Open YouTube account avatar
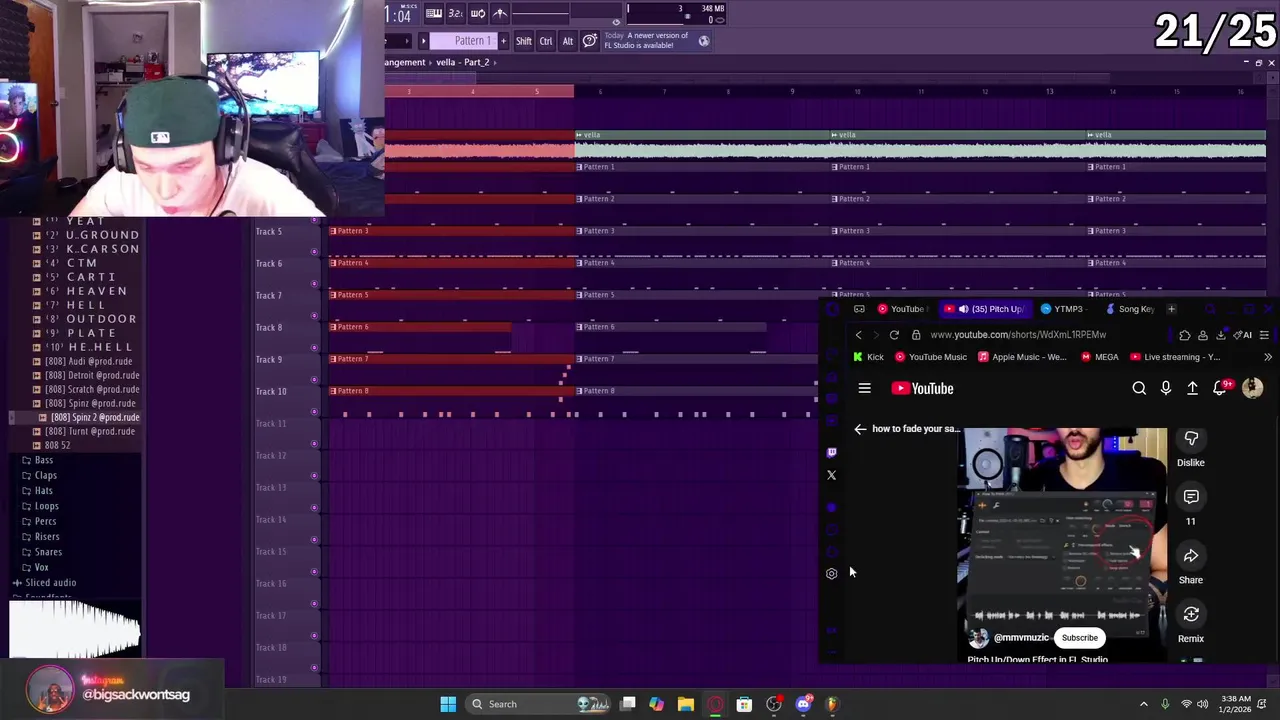The image size is (1280, 720). pyautogui.click(x=1252, y=388)
